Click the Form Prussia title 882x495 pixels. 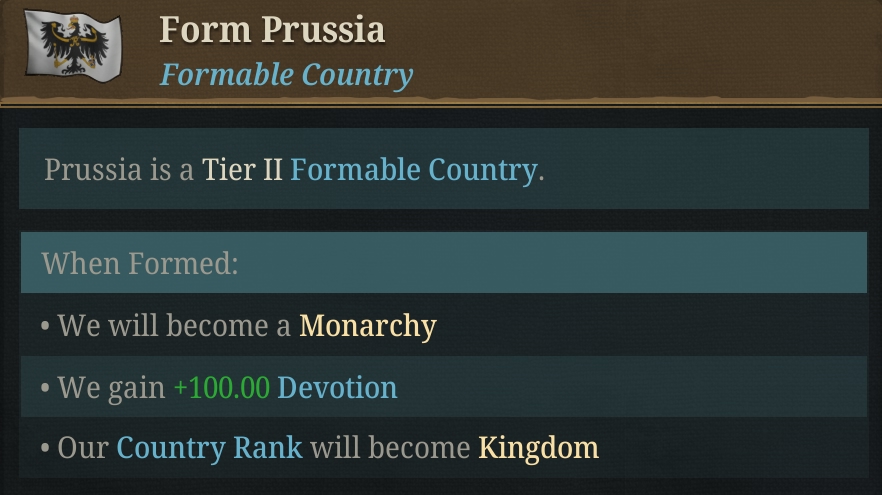coord(272,30)
